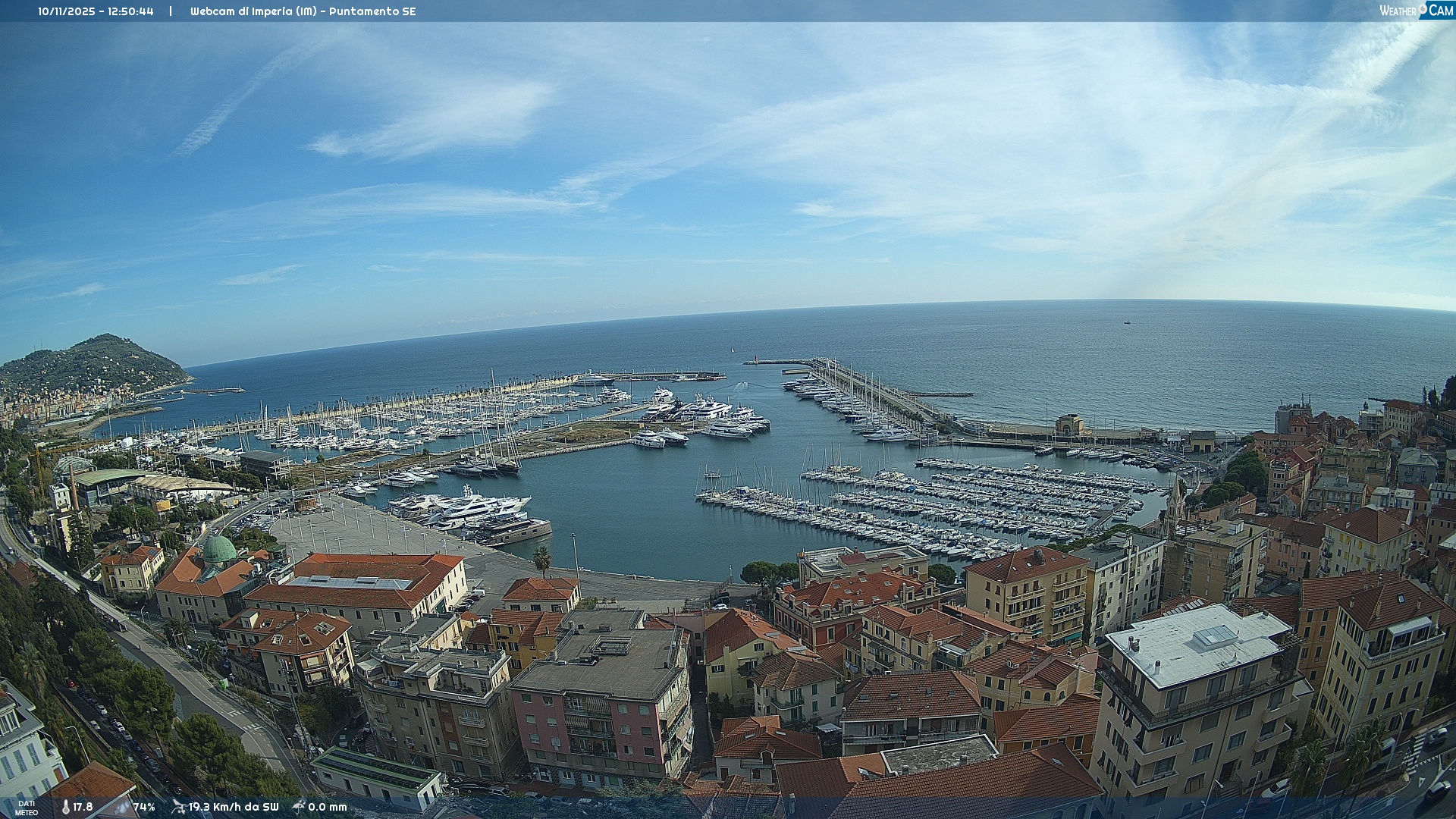The image size is (1456, 819).
Task: Click the 10/11/2025 date and time stamp
Action: point(96,11)
